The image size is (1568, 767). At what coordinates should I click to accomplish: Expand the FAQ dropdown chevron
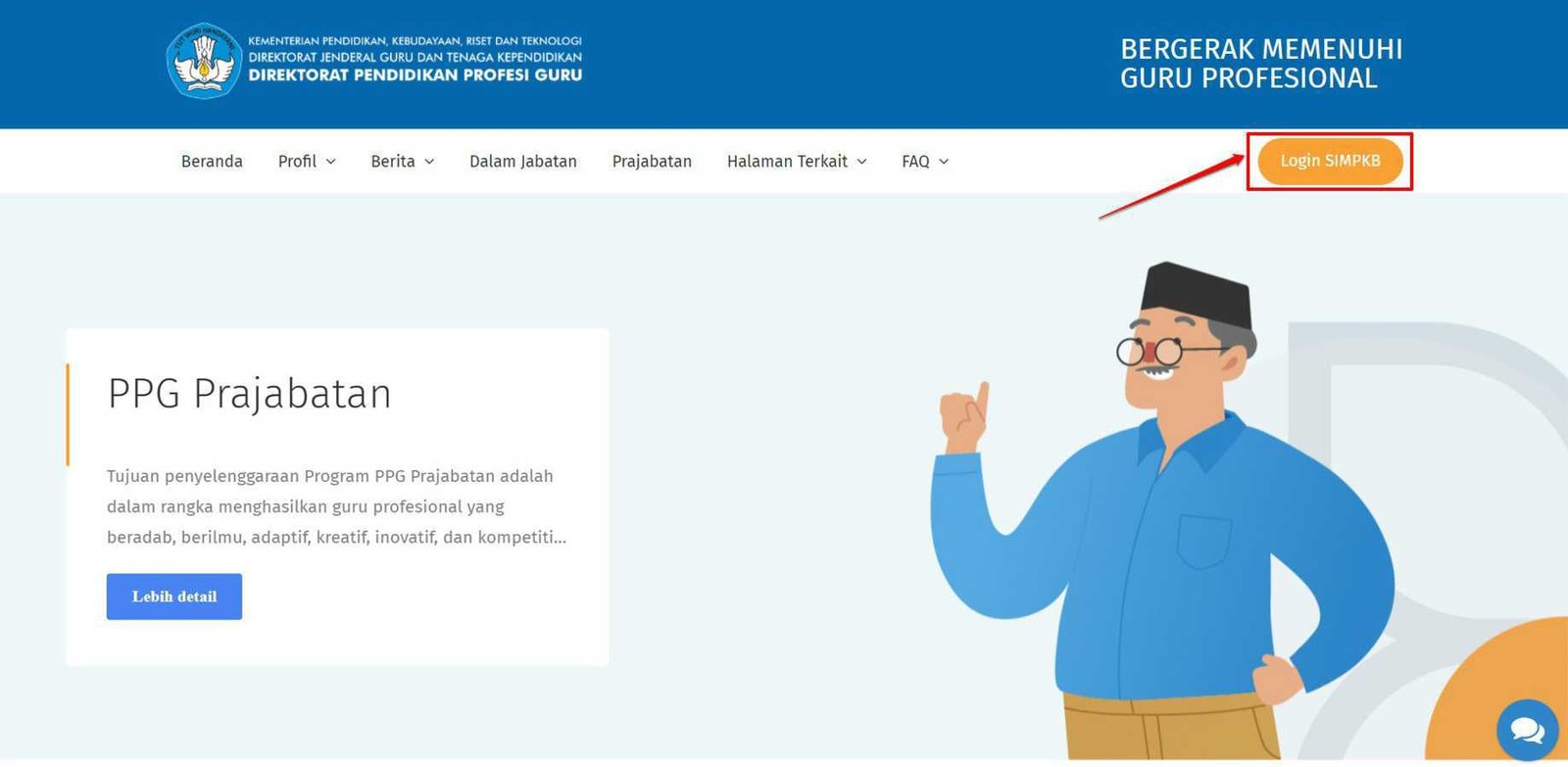pos(944,162)
